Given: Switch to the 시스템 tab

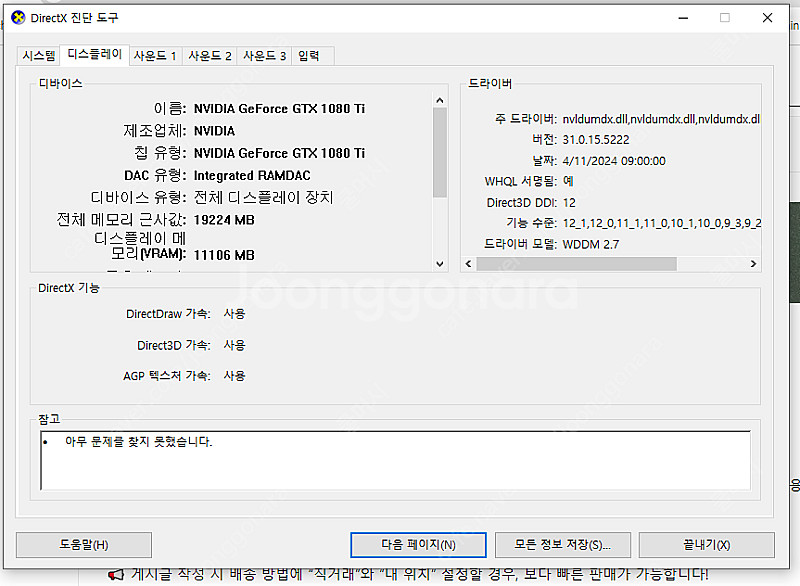Looking at the screenshot, I should 39,56.
